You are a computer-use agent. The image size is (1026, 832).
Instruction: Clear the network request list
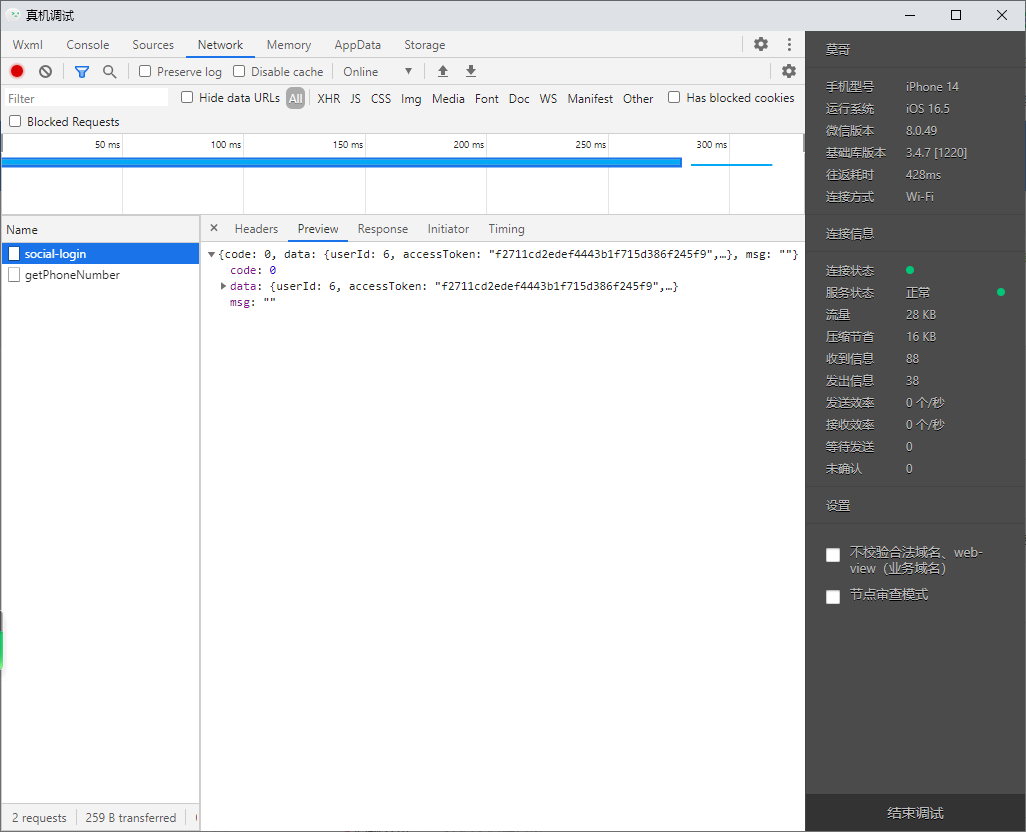(45, 71)
